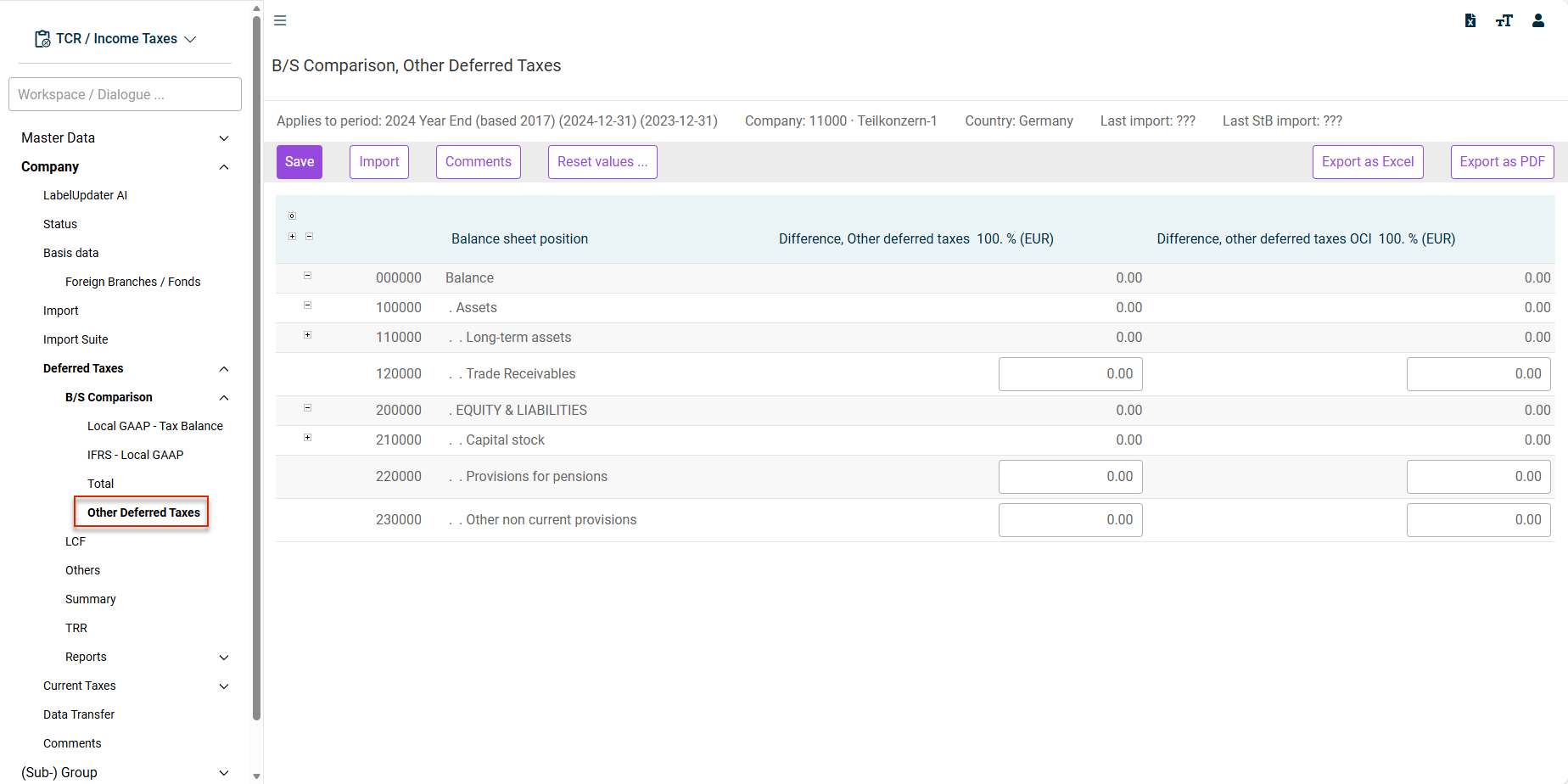The width and height of the screenshot is (1568, 784).
Task: Click the Excel export icon in header
Action: (x=1470, y=20)
